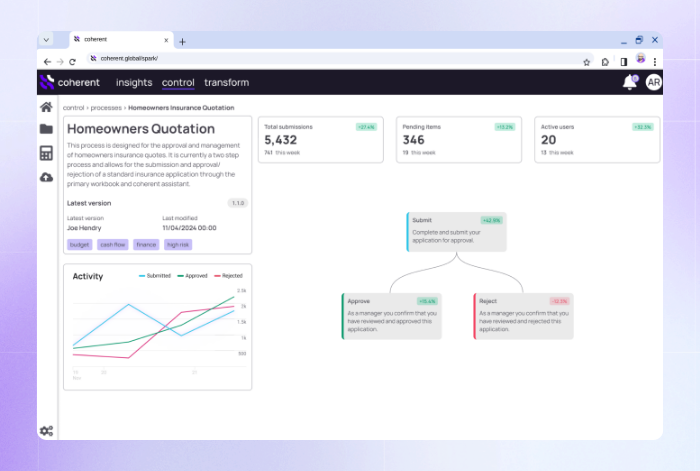Open the notifications bell

pos(630,83)
